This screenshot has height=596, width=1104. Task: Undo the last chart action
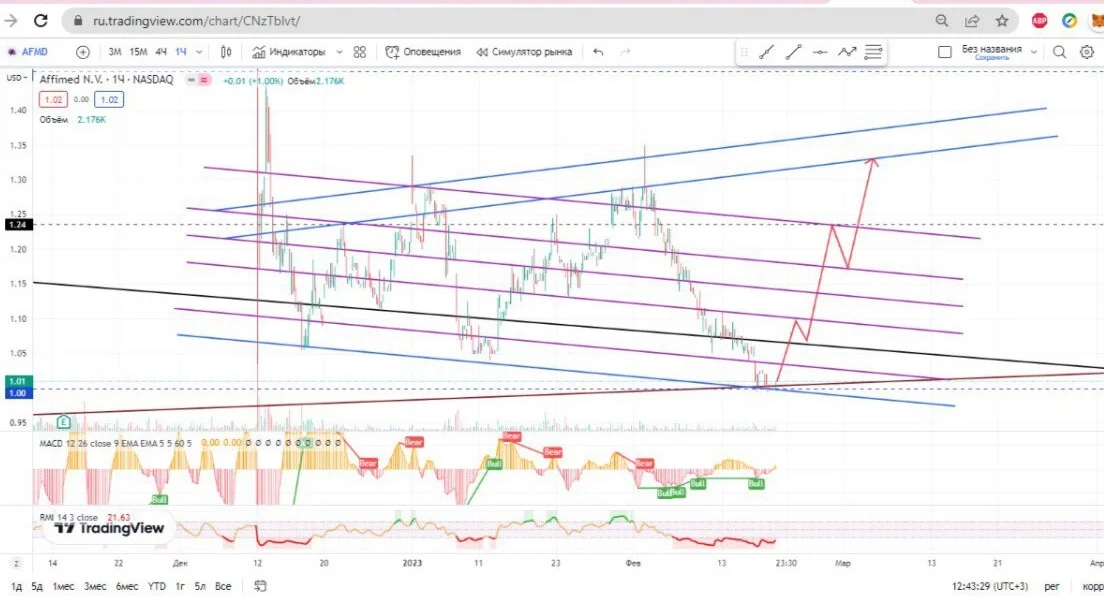tap(598, 51)
